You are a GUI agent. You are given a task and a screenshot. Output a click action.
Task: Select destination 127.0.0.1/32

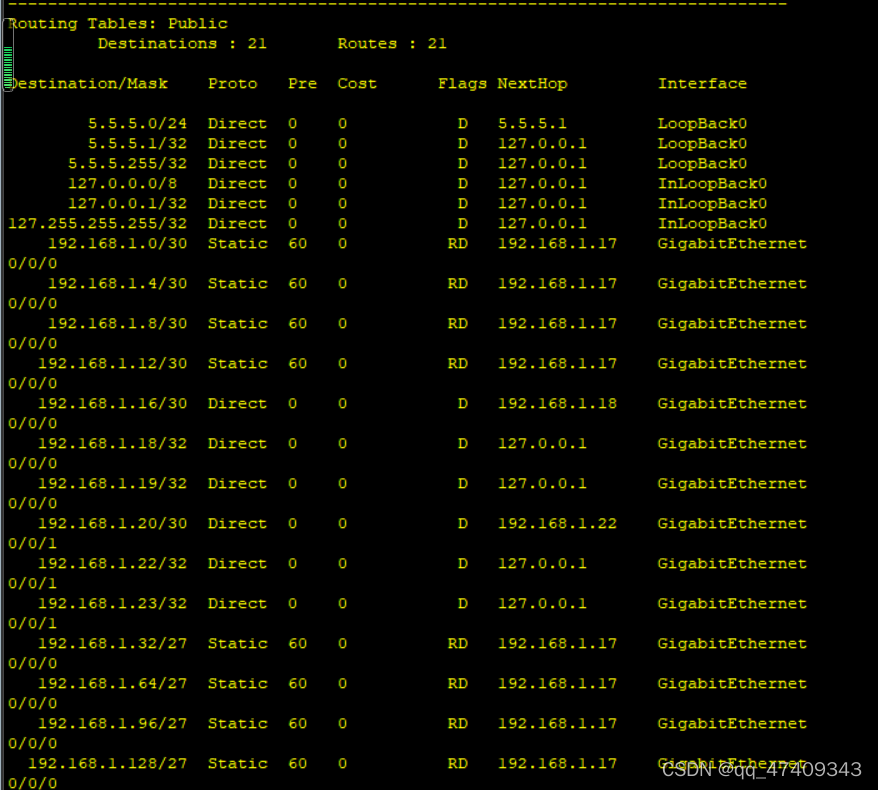tap(128, 203)
